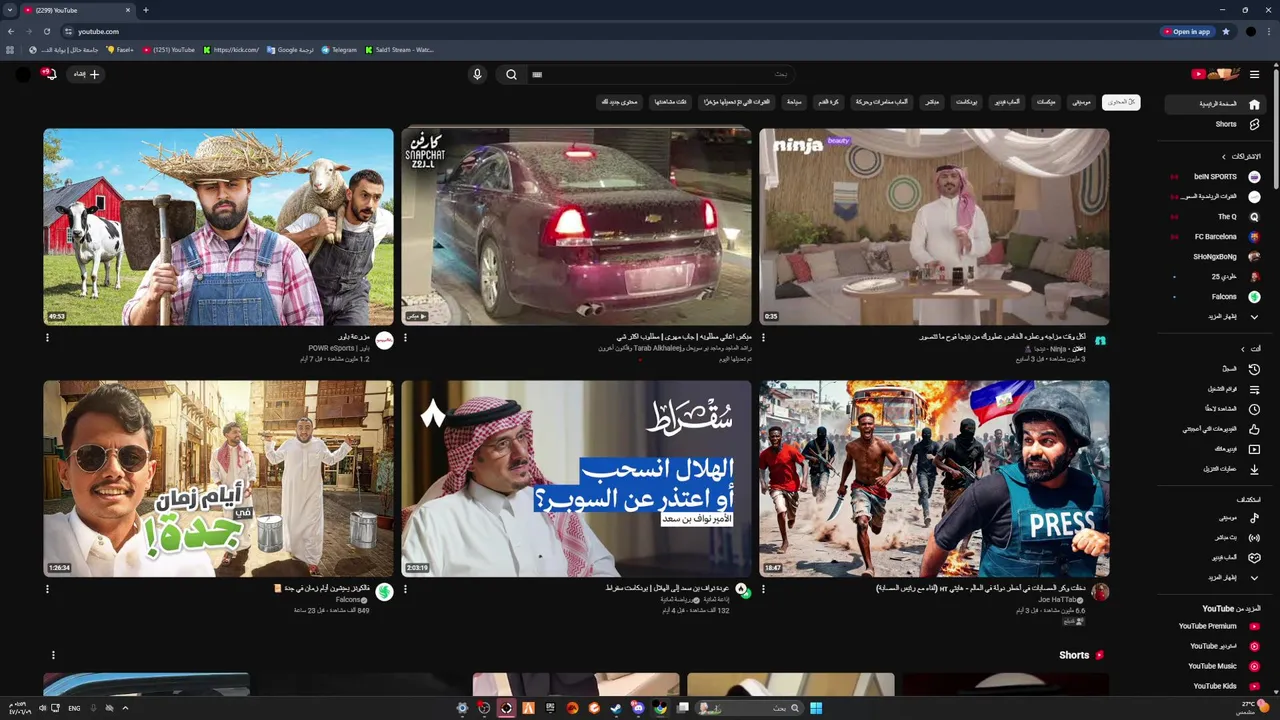Open the farm video thumbnail by POWR eSports
1280x720 pixels.
click(218, 226)
